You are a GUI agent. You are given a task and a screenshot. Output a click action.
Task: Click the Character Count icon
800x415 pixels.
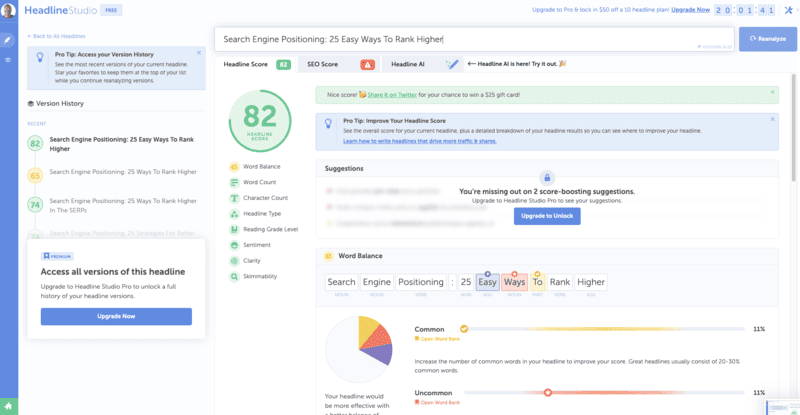[x=234, y=198]
